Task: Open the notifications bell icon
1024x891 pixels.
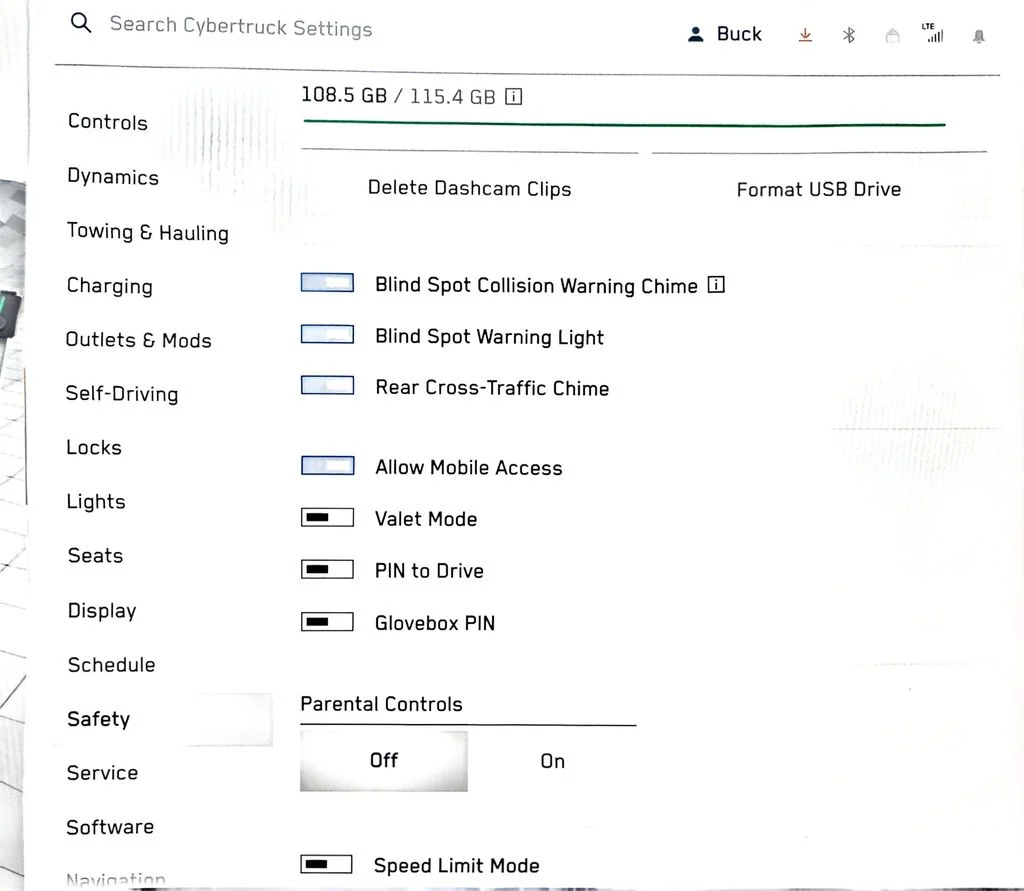Action: point(978,37)
